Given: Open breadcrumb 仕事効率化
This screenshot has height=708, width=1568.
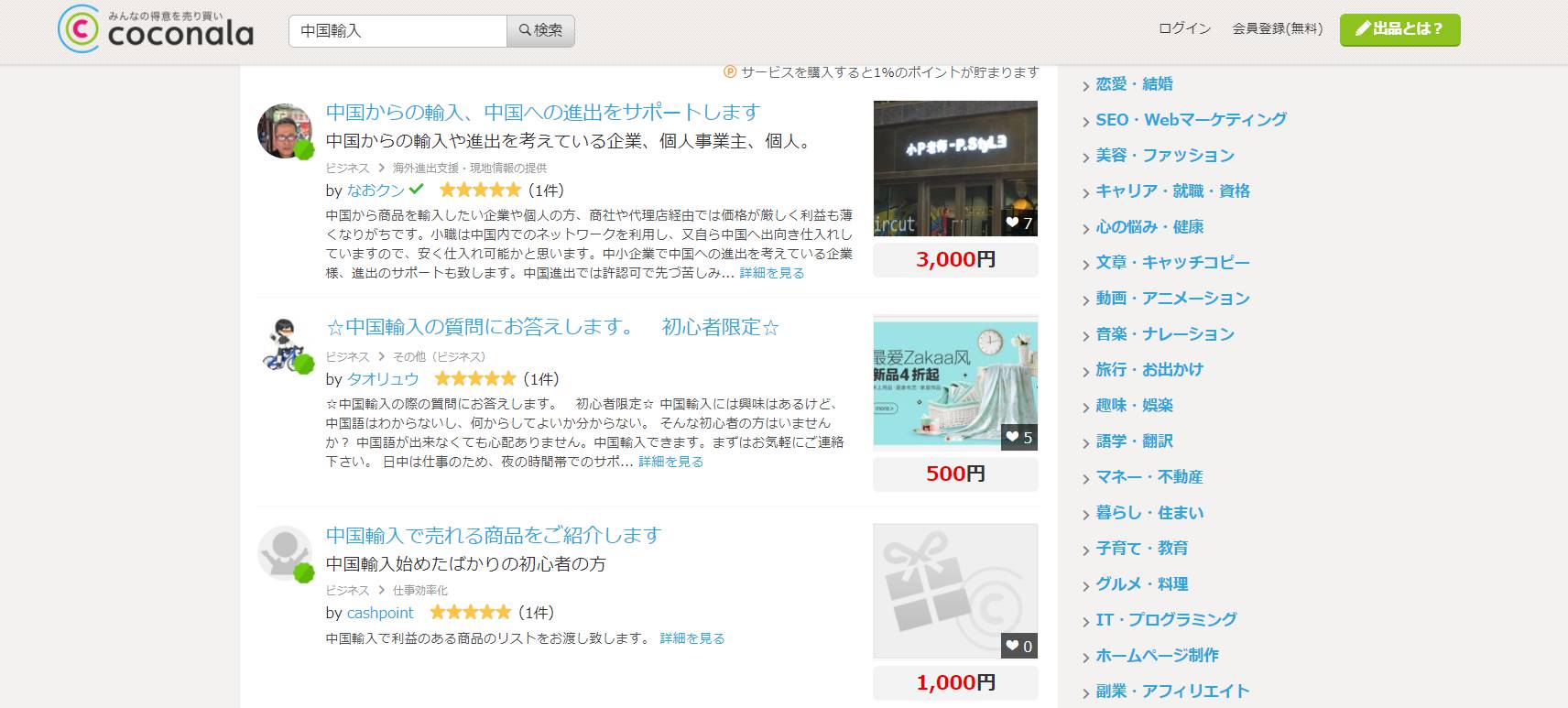Looking at the screenshot, I should [420, 591].
